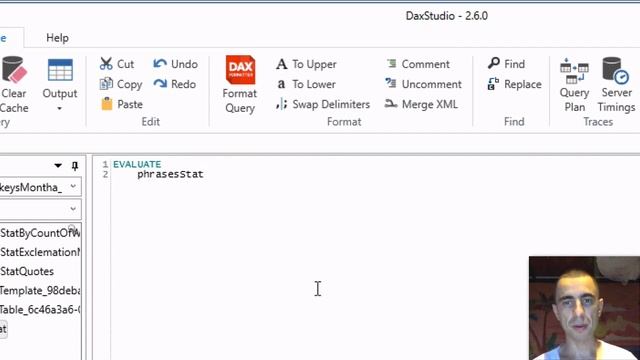This screenshot has width=640, height=360.
Task: Click the Redo arrow icon
Action: pyautogui.click(x=160, y=84)
